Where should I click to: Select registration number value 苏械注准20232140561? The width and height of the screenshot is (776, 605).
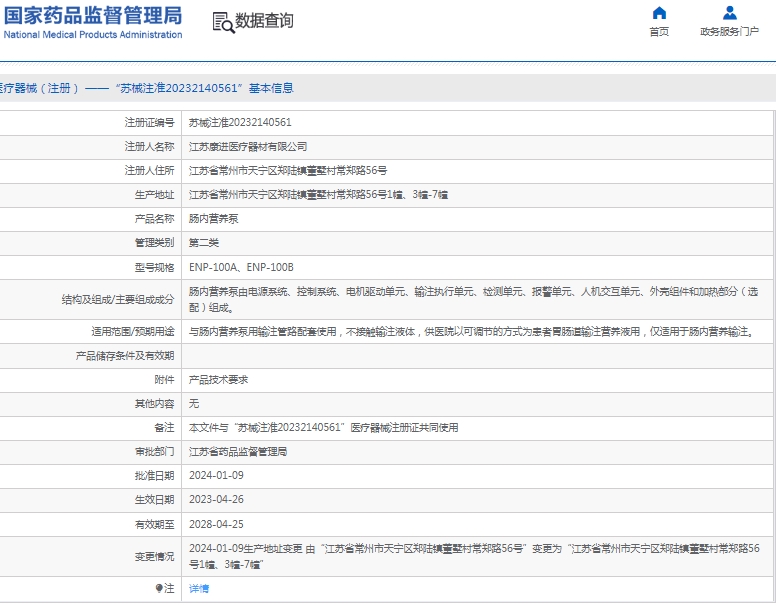tap(240, 122)
